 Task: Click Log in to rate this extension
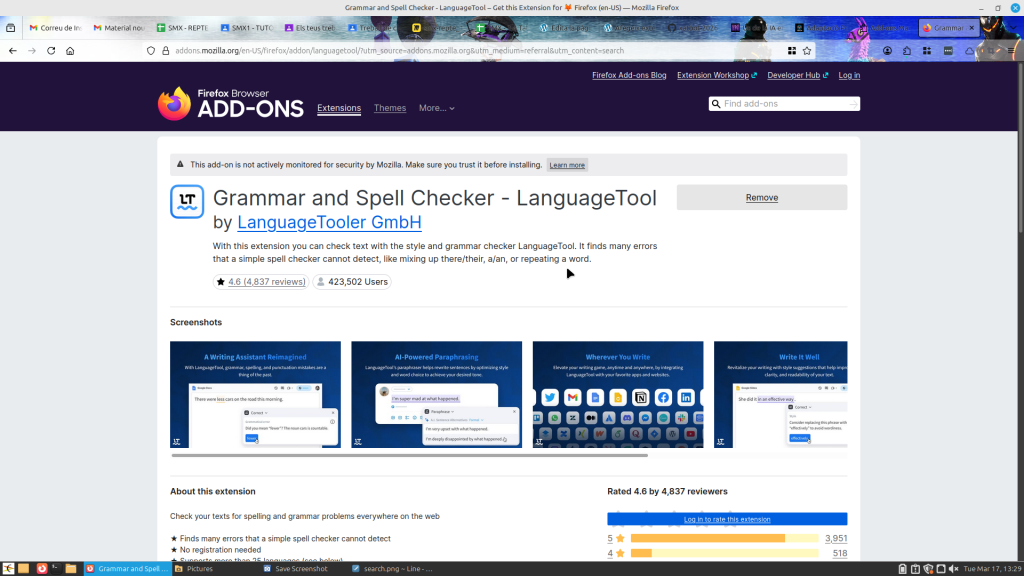pos(727,519)
